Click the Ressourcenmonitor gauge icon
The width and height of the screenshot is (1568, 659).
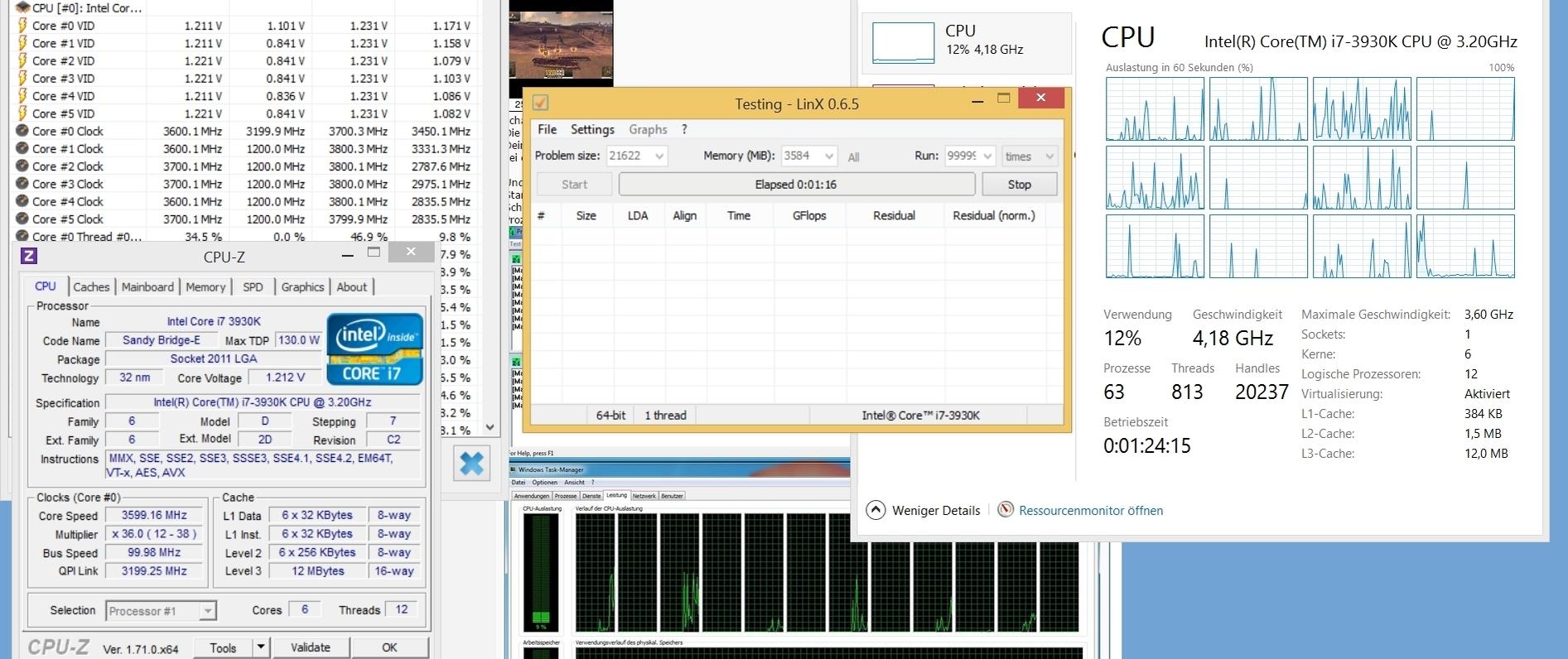coord(1006,509)
